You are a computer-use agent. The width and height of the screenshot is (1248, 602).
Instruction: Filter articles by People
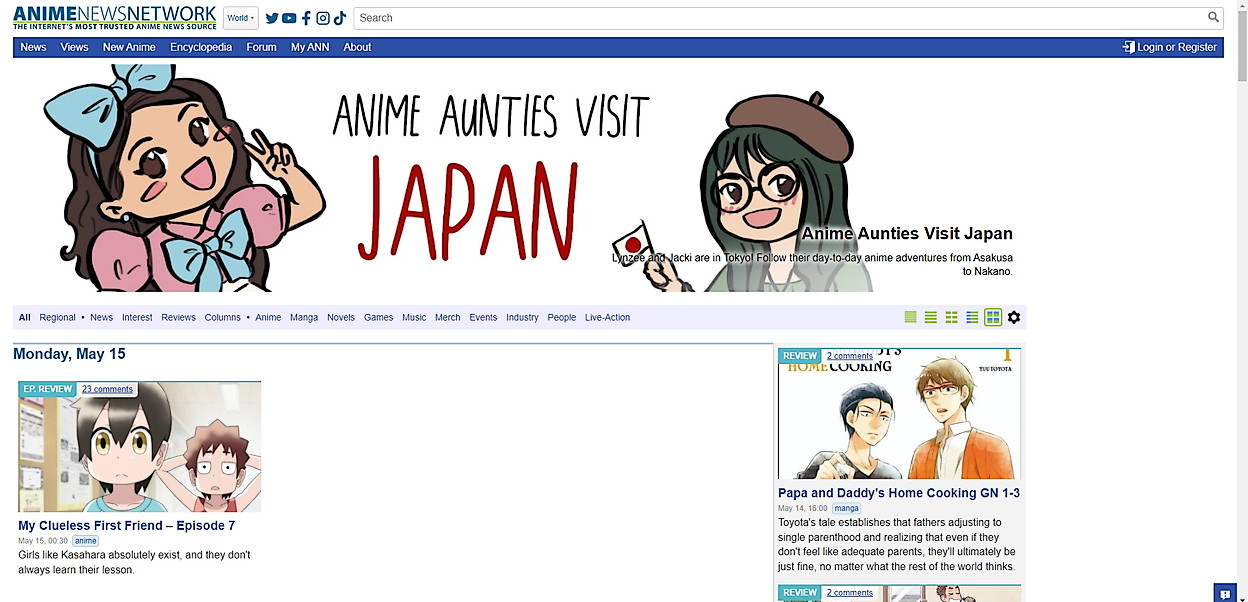click(x=562, y=317)
